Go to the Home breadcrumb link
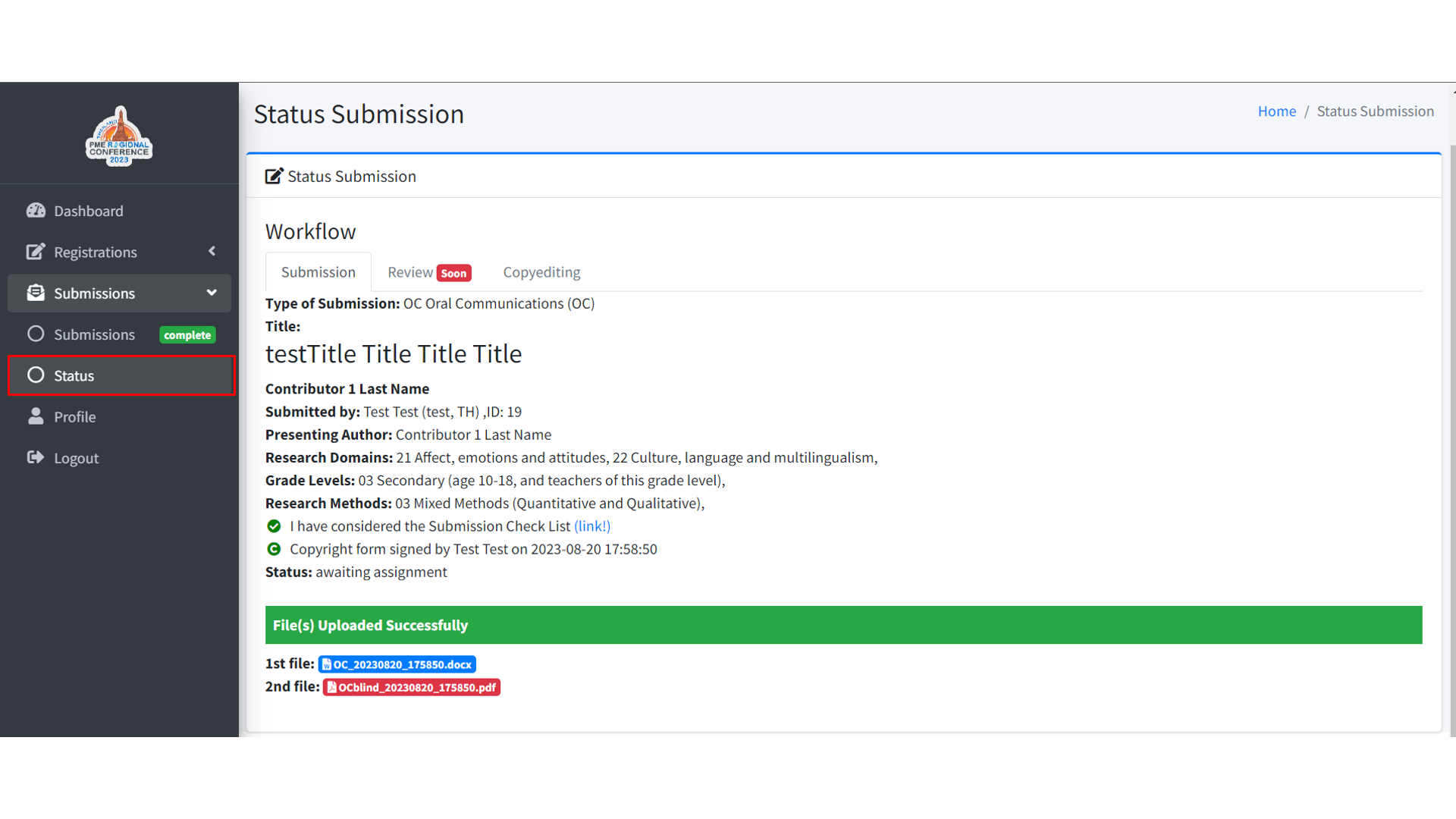1456x819 pixels. point(1276,111)
